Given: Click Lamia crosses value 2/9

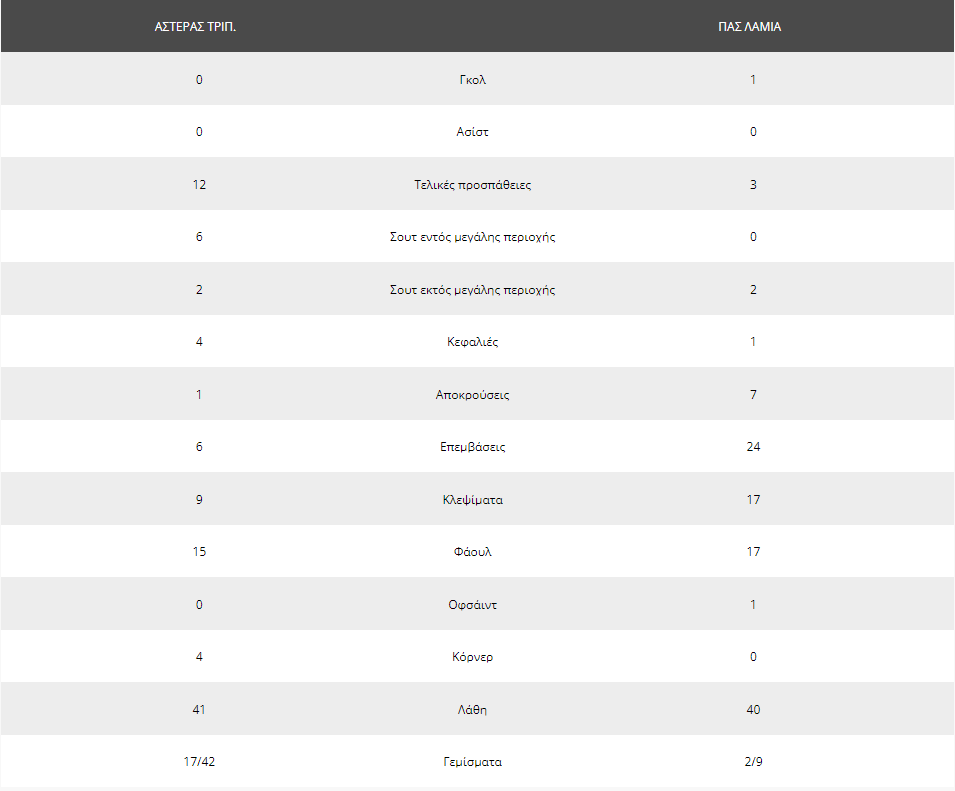Looking at the screenshot, I should click(753, 762).
